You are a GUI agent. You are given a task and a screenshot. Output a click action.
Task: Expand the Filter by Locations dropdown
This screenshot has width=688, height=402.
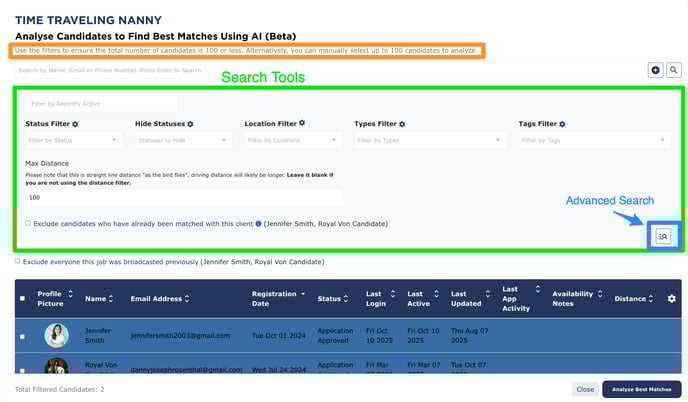(293, 141)
